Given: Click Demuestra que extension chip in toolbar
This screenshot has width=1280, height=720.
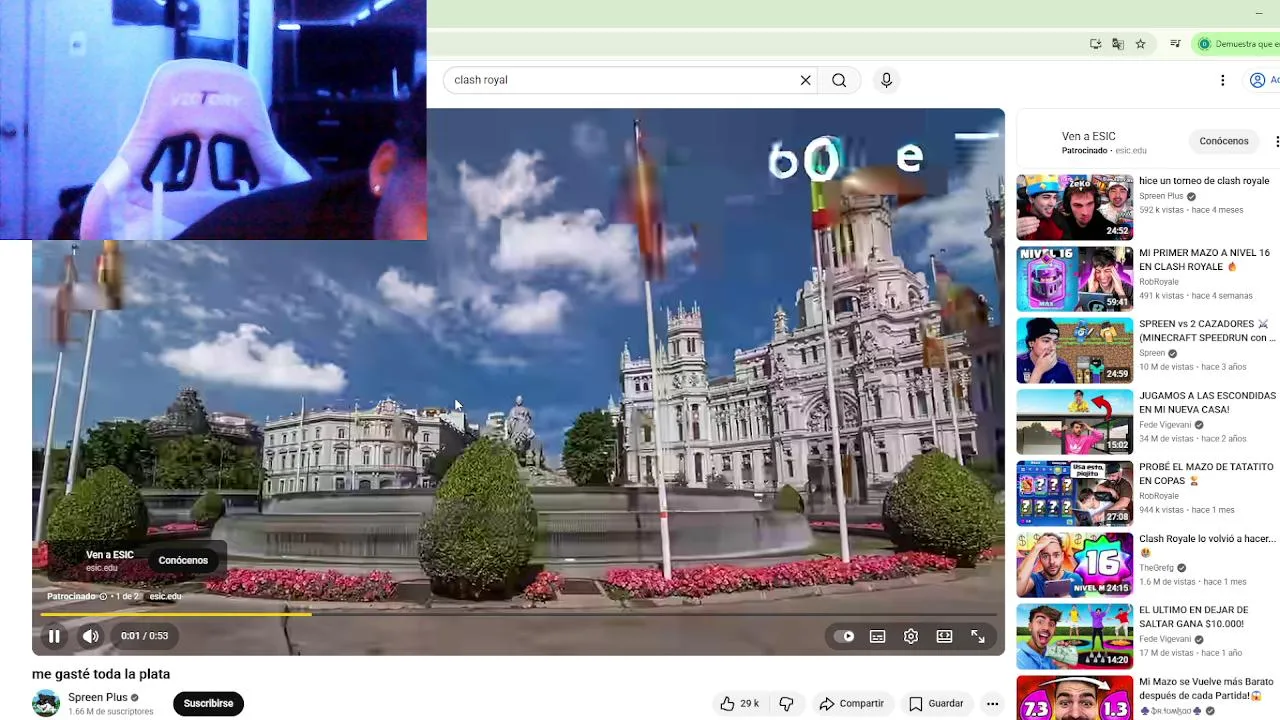Looking at the screenshot, I should pyautogui.click(x=1238, y=44).
